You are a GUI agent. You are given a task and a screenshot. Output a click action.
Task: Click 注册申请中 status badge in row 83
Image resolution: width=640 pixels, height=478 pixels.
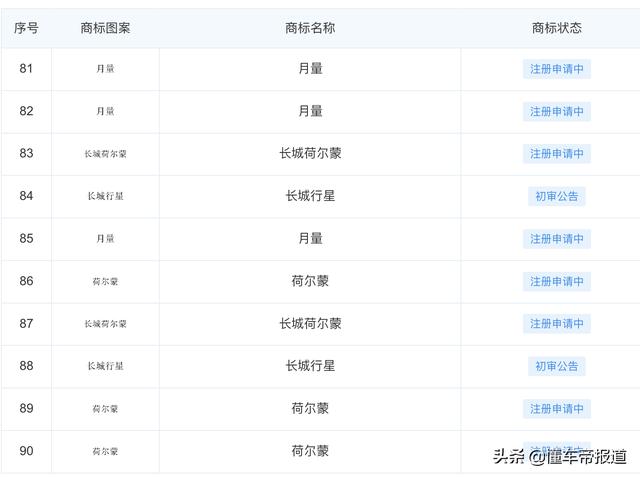point(557,154)
